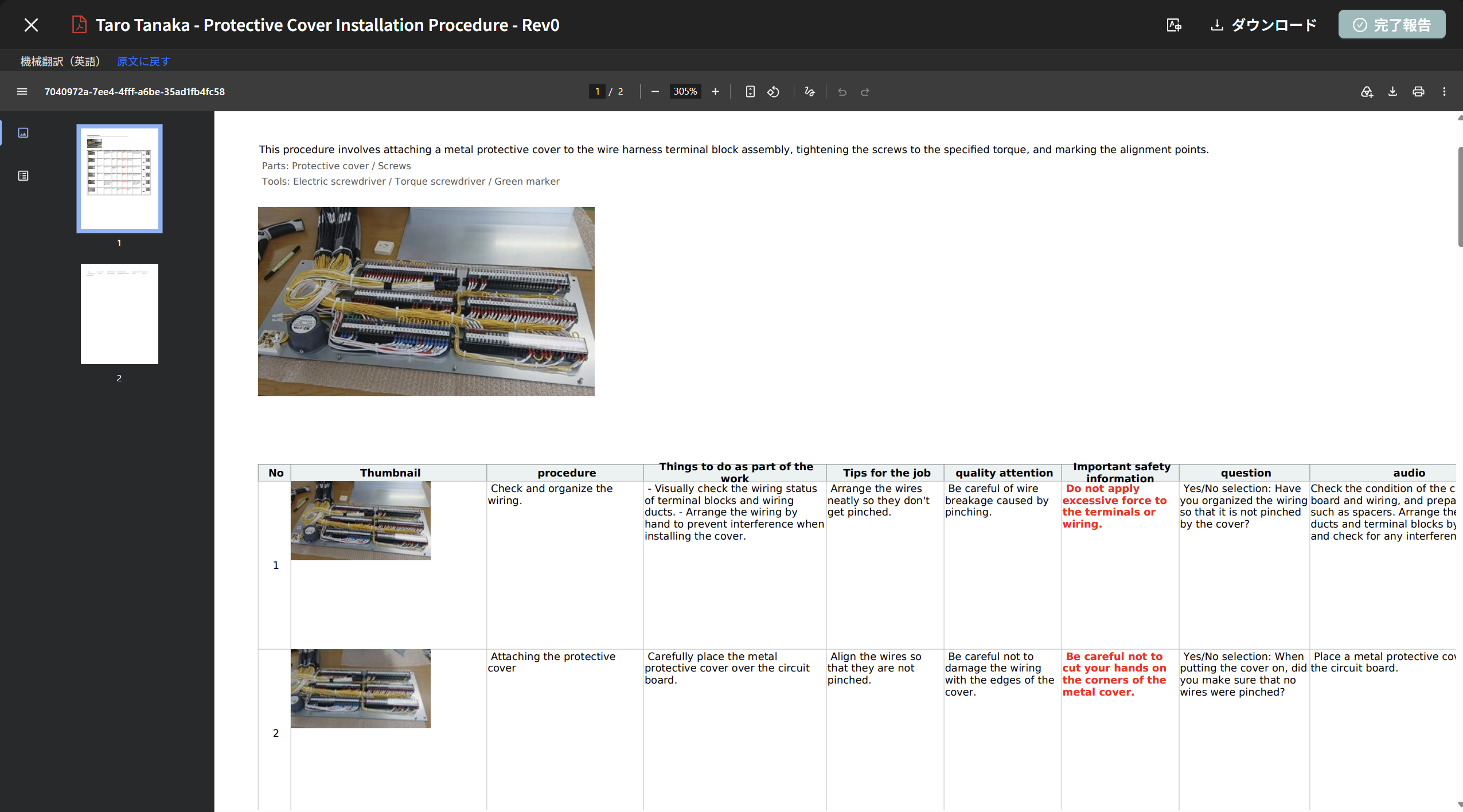The image size is (1463, 812).
Task: Open the more actions three-dot menu
Action: click(x=1444, y=92)
